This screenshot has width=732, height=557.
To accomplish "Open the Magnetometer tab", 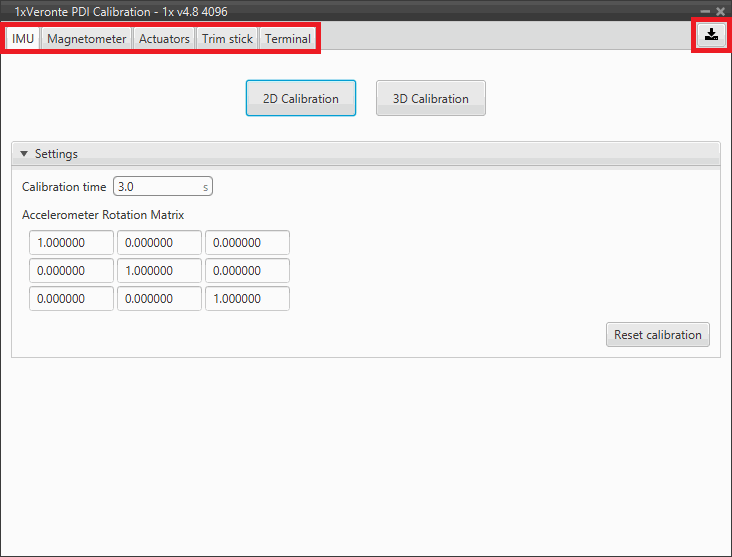I will pyautogui.click(x=87, y=39).
